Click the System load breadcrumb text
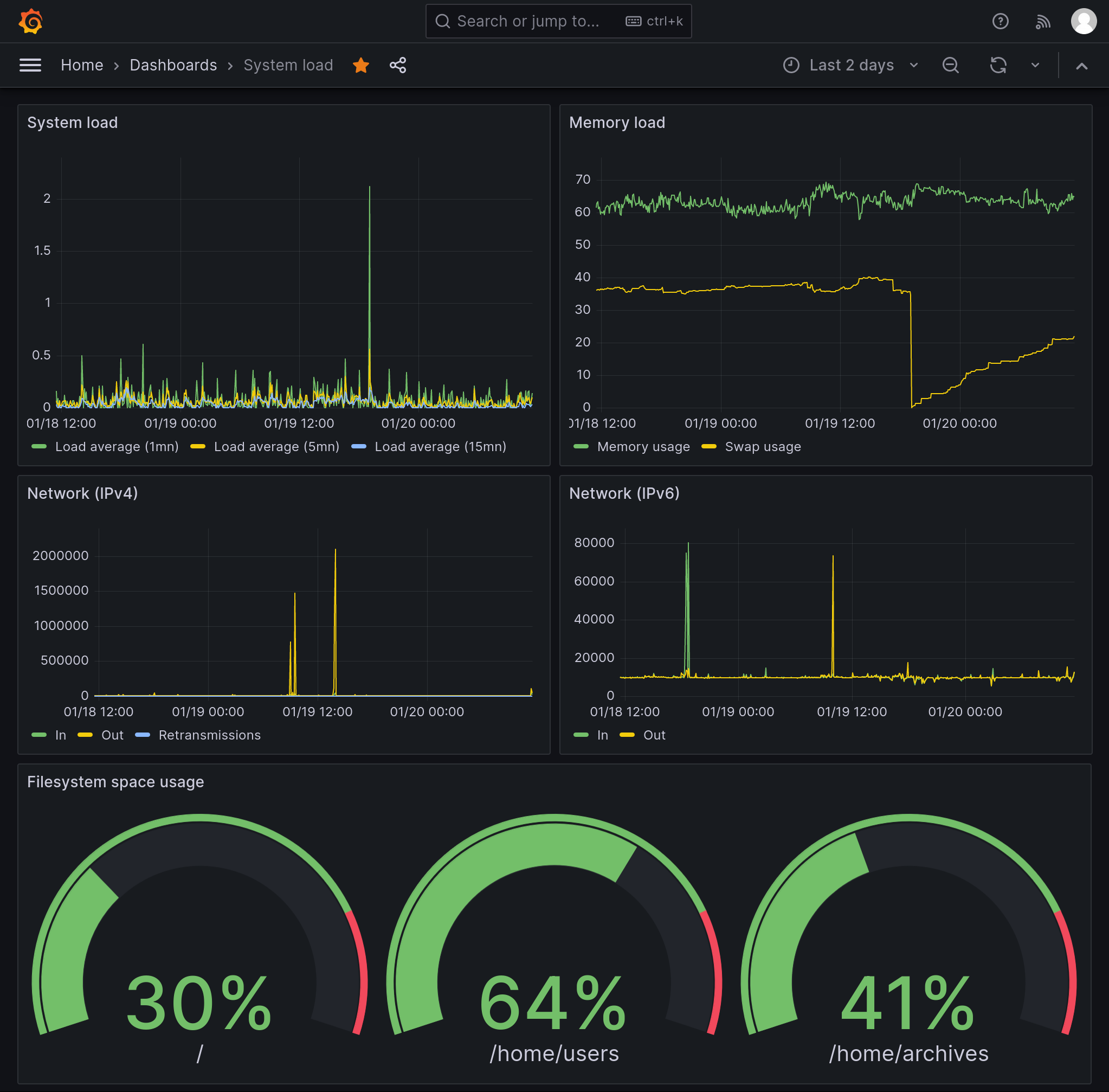Screen dimensions: 1109x1092 (x=288, y=66)
